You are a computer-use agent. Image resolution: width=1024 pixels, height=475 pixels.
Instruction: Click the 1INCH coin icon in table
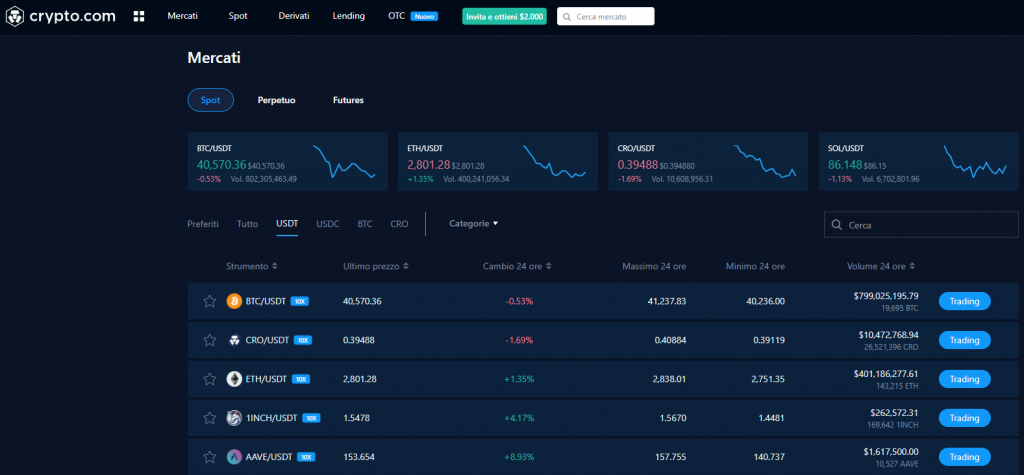pyautogui.click(x=234, y=418)
